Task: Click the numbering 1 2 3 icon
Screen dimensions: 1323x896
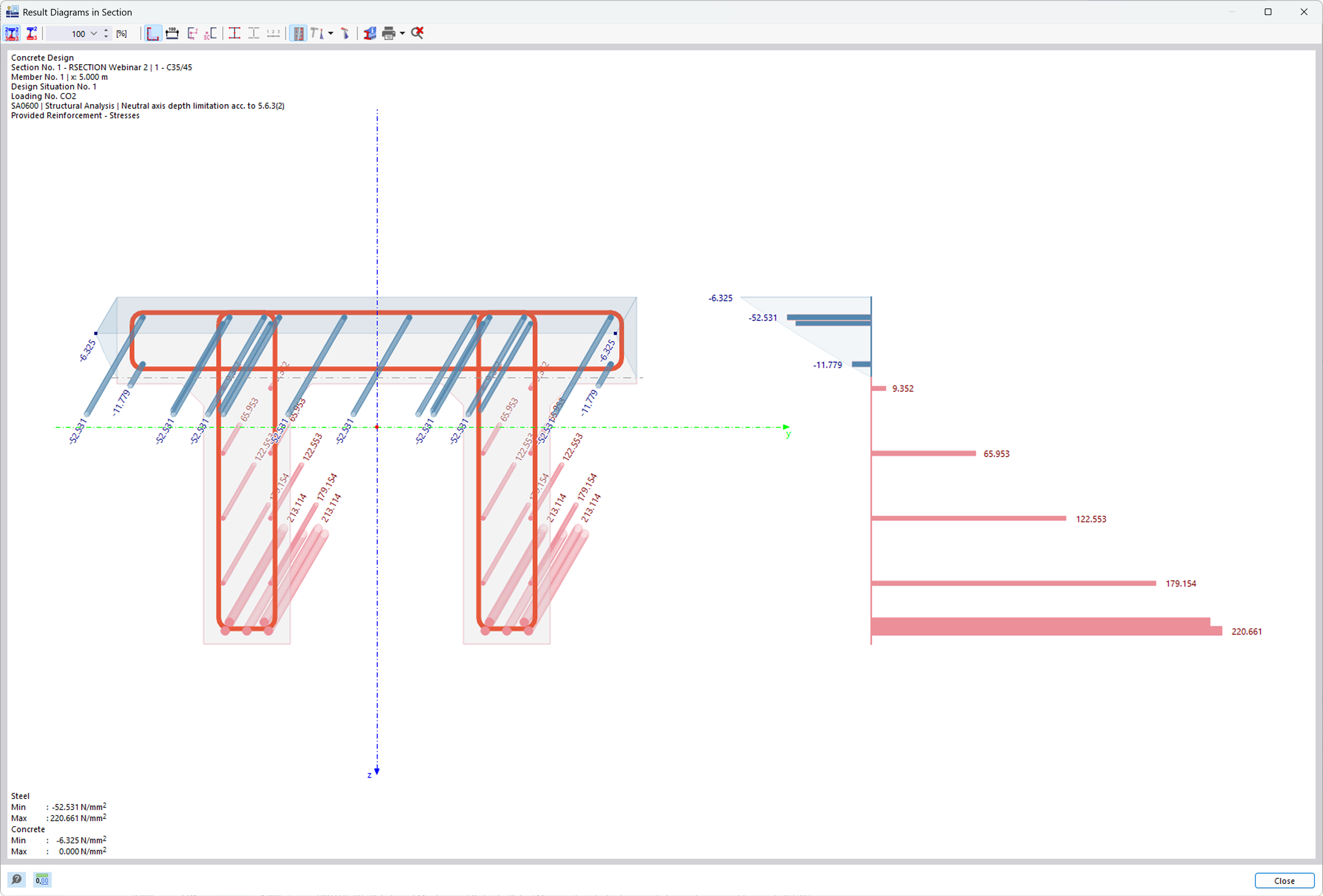Action: pos(273,34)
